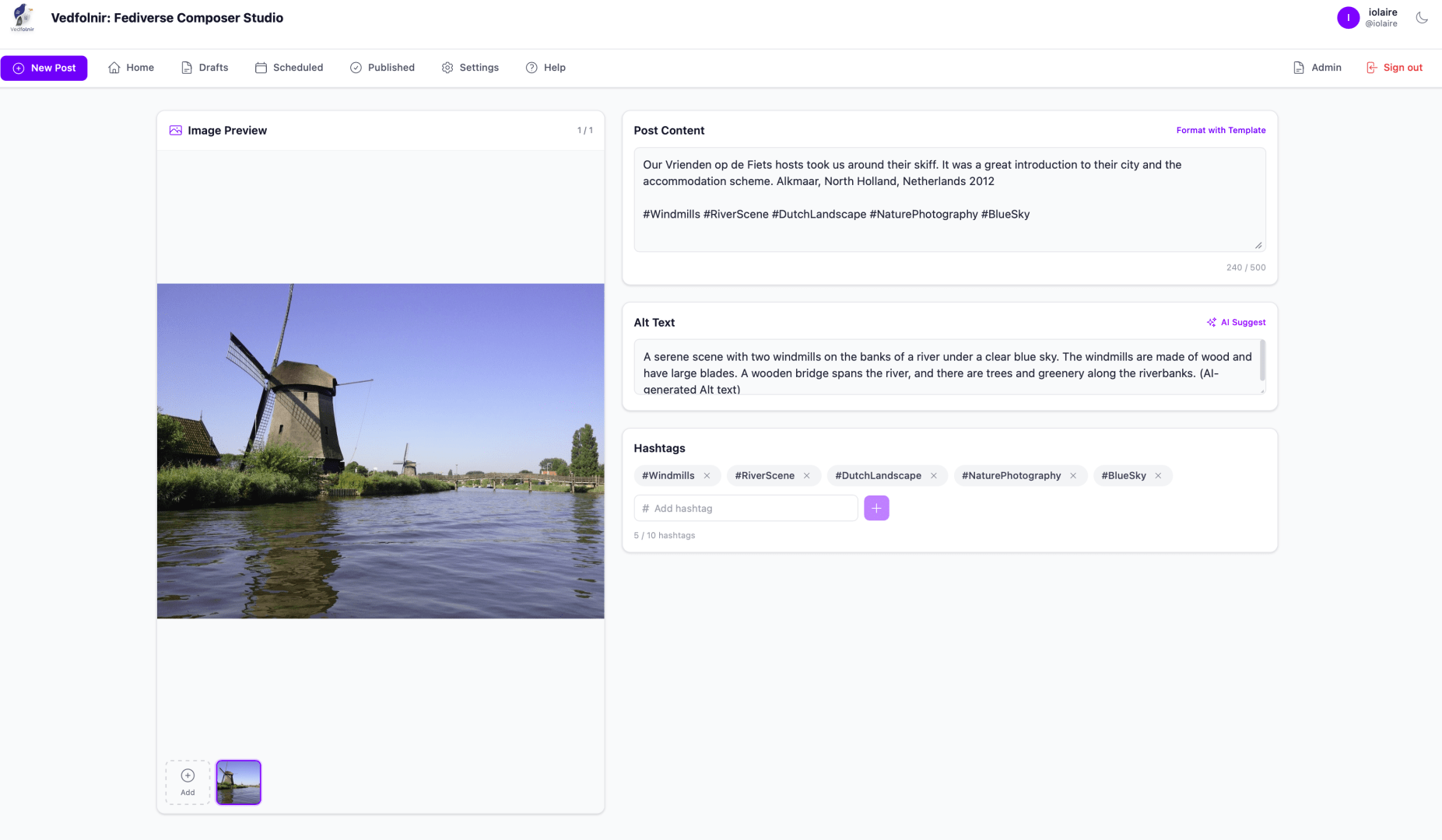The image size is (1442, 840).
Task: Click the purple plus add-hashtag button
Action: tap(876, 508)
